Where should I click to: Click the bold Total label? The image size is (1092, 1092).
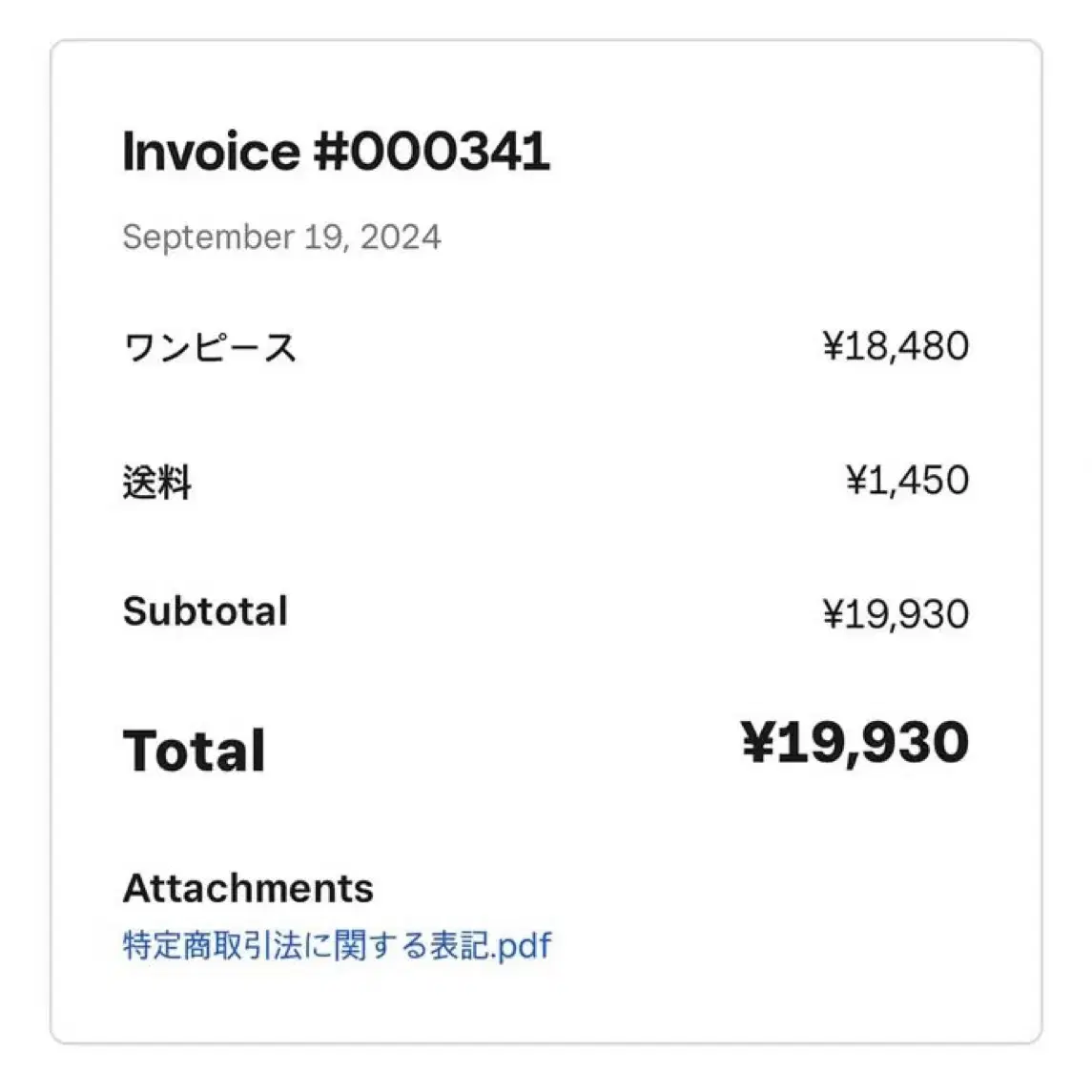coord(194,750)
